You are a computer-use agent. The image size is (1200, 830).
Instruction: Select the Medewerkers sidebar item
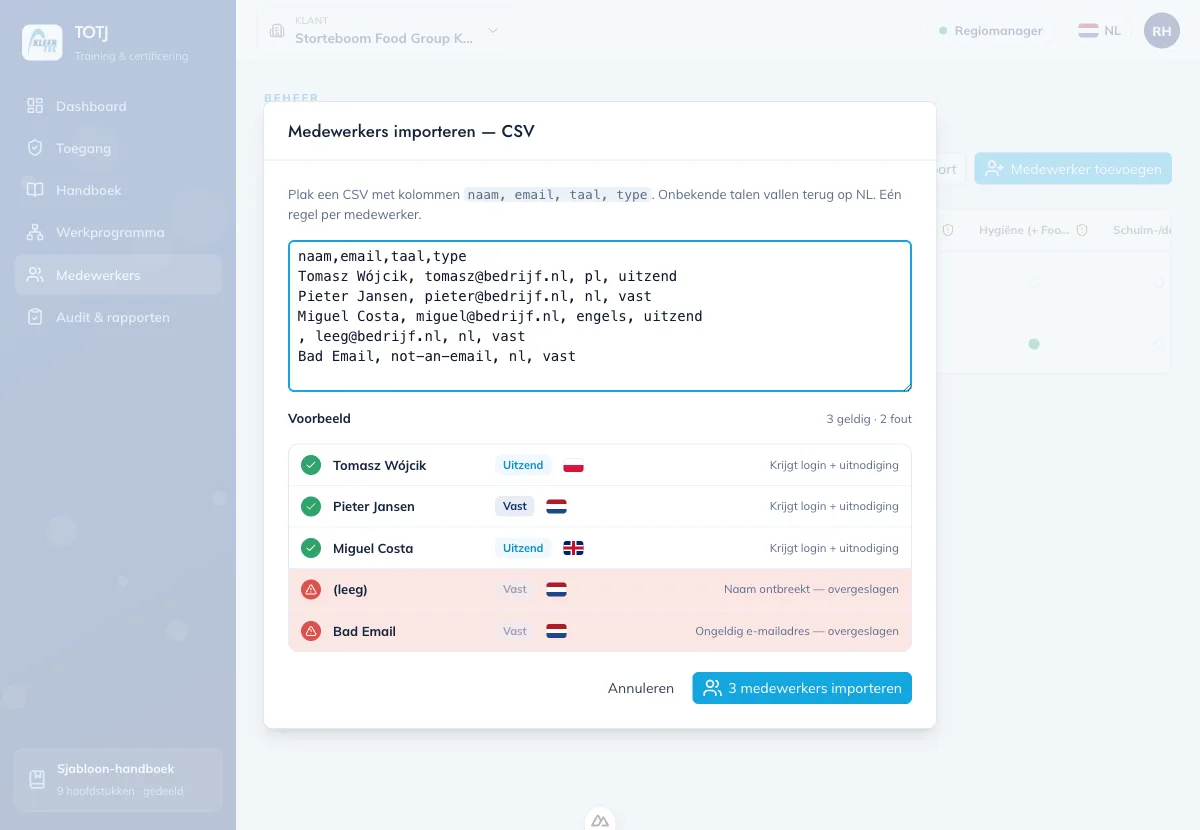pos(118,275)
